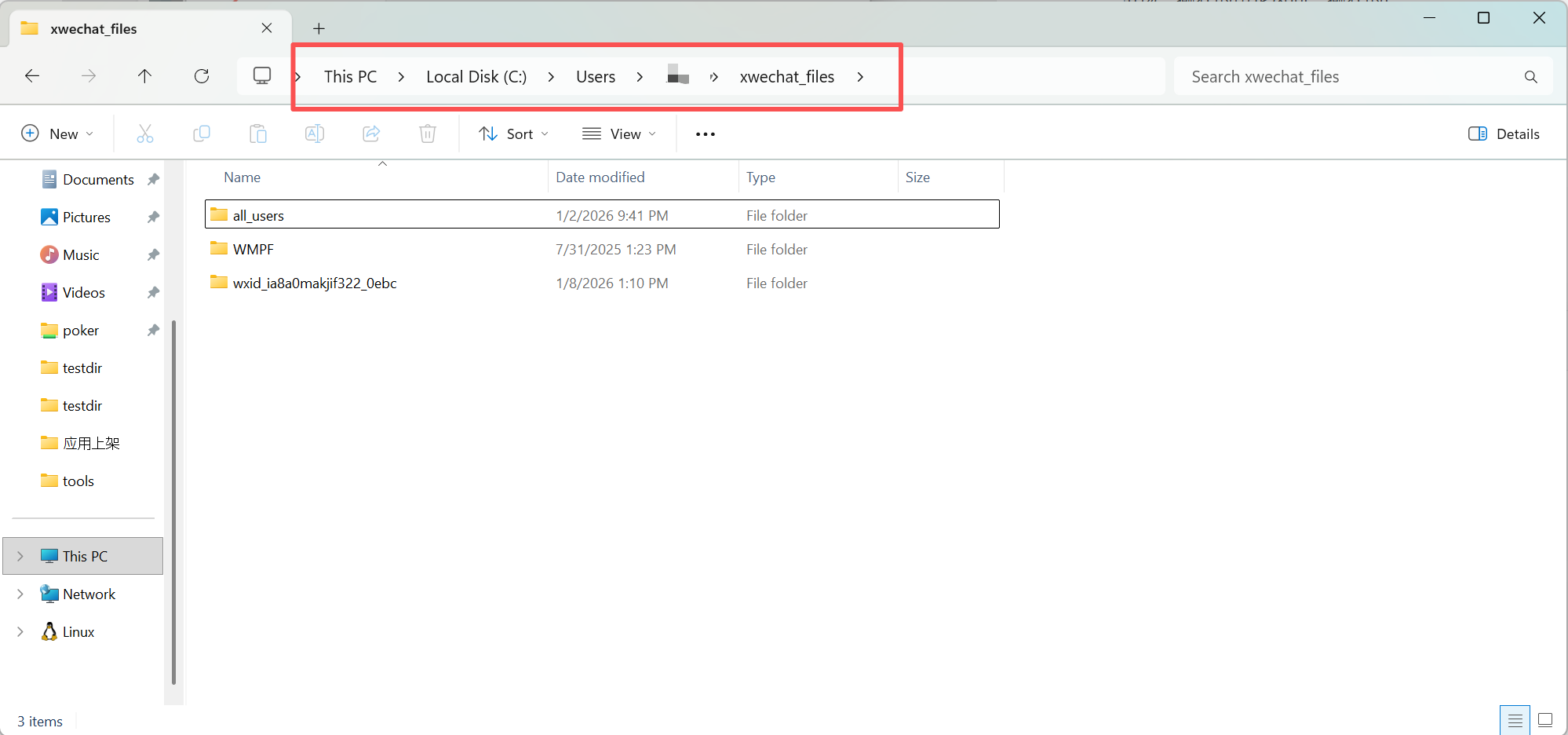Switch to large thumbnails view in status bar
This screenshot has width=1568, height=735.
click(x=1545, y=720)
